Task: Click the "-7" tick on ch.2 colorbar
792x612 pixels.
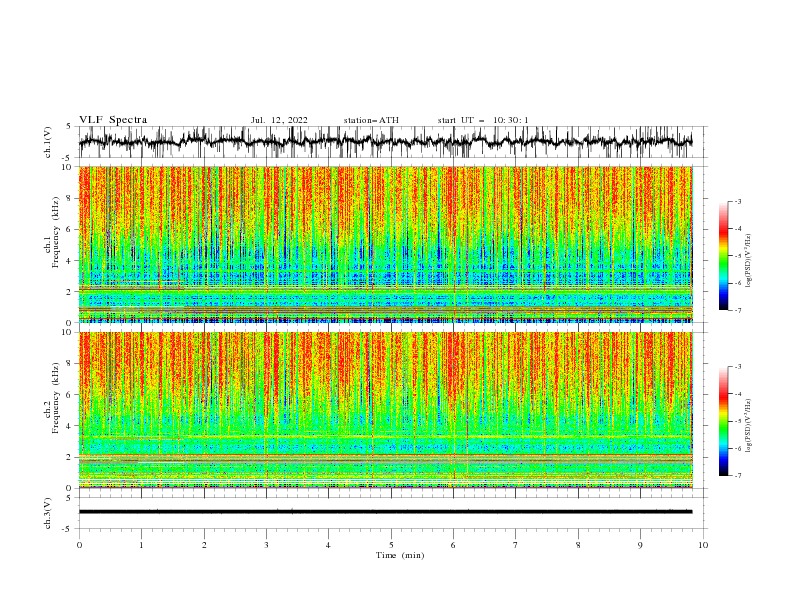Action: click(x=738, y=476)
